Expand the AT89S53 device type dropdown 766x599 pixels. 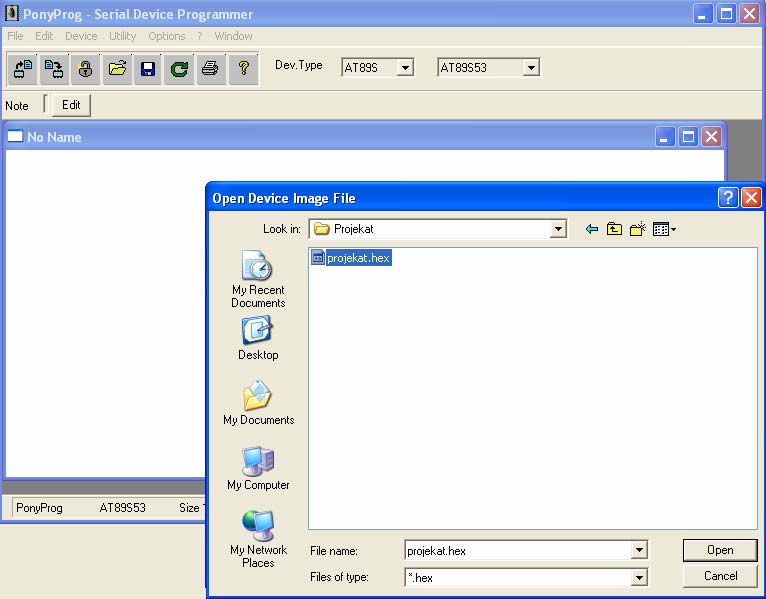(531, 67)
